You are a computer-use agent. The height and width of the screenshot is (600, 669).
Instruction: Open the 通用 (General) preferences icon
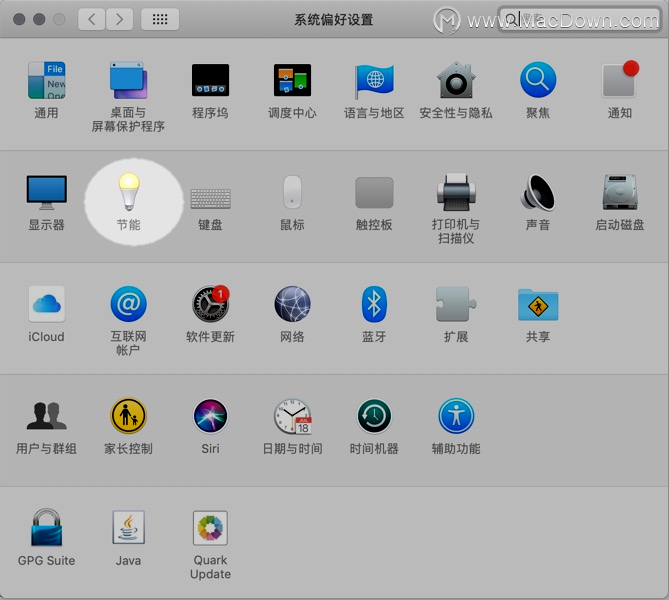47,80
